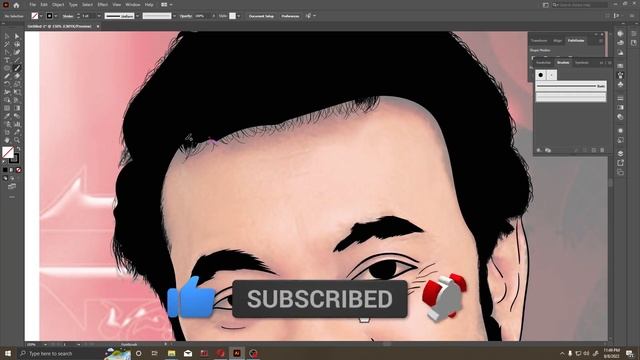
Task: Click Opacity label in control bar
Action: coord(186,16)
